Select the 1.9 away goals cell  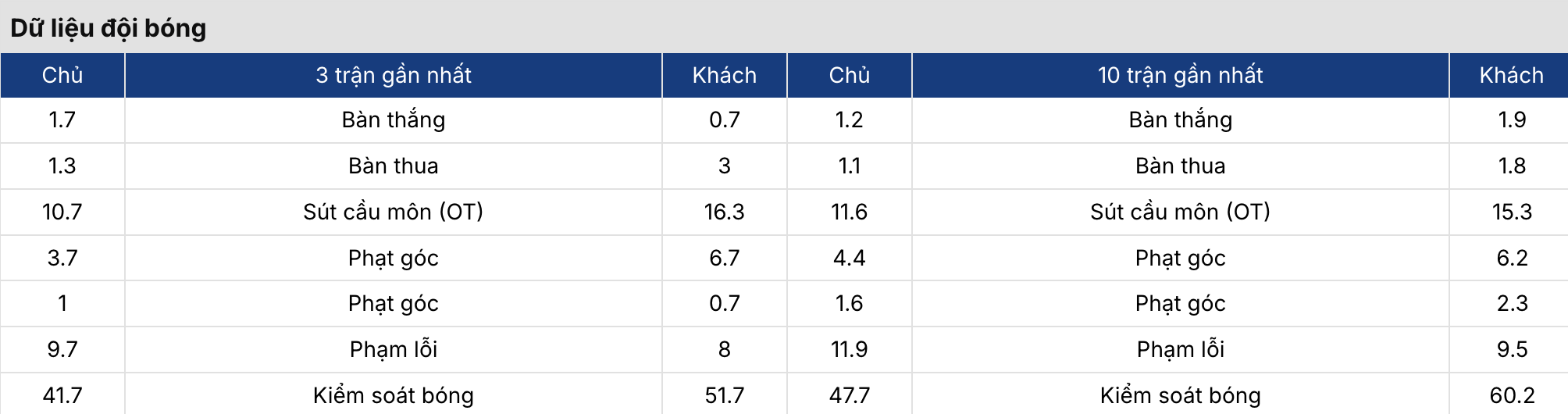tap(1512, 120)
